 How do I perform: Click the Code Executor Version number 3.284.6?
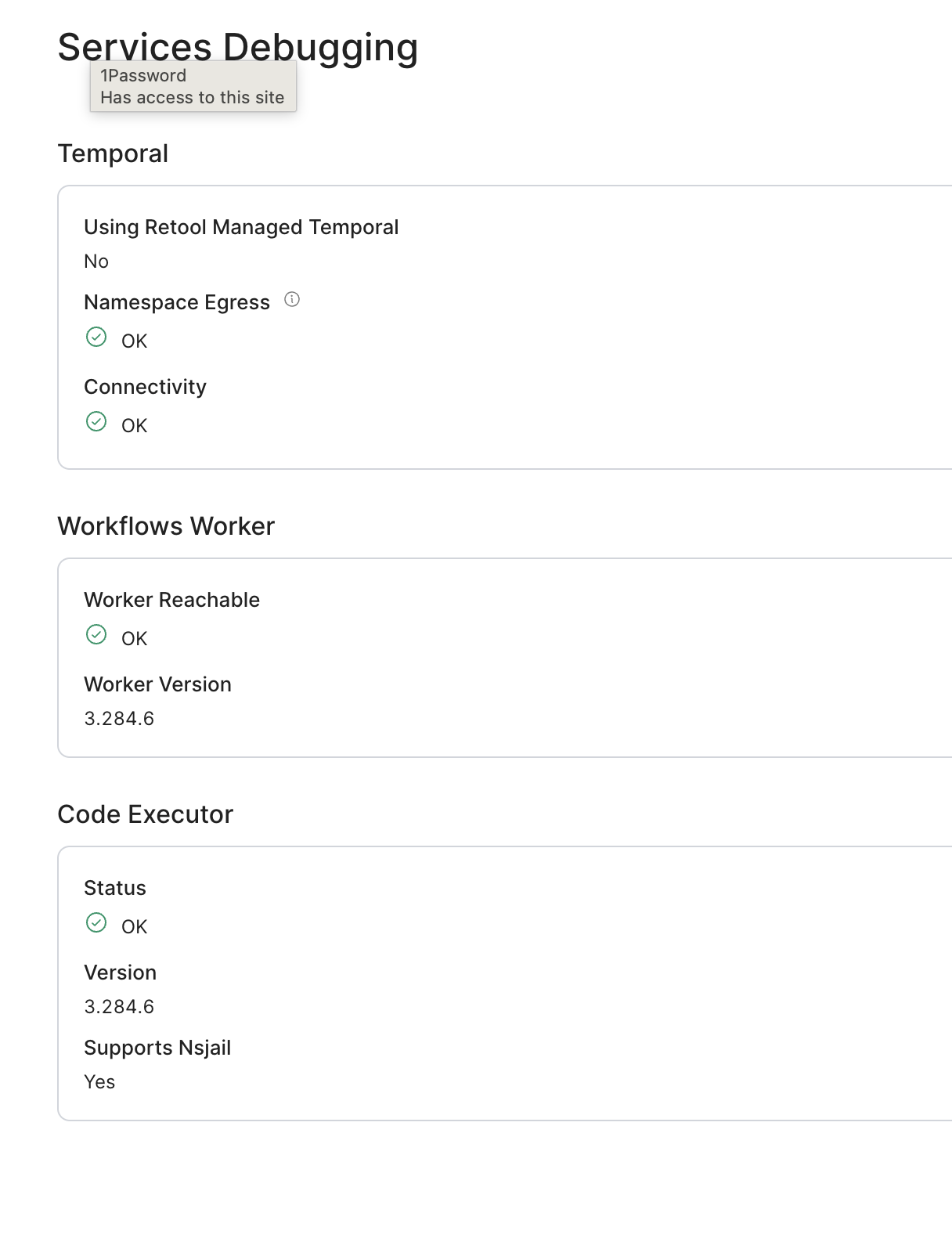119,1007
